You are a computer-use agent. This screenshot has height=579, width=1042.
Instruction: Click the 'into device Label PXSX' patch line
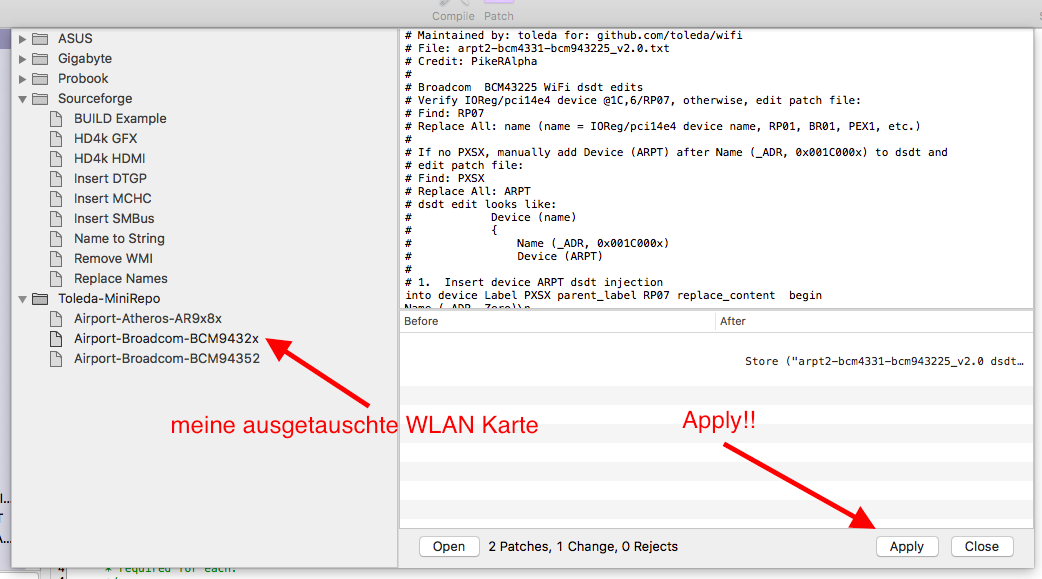pos(613,295)
